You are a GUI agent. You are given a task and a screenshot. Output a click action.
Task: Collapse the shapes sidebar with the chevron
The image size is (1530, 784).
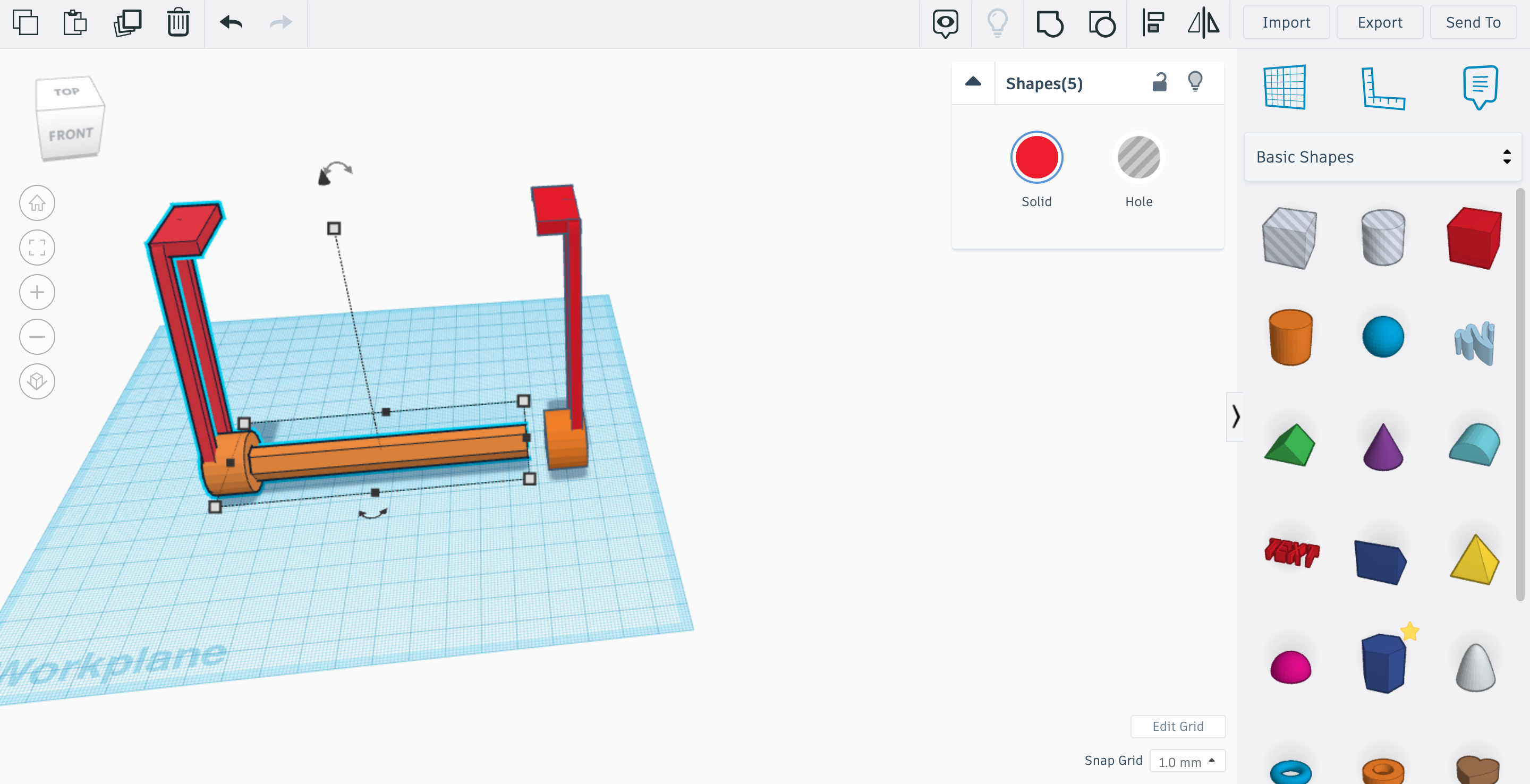(1235, 416)
